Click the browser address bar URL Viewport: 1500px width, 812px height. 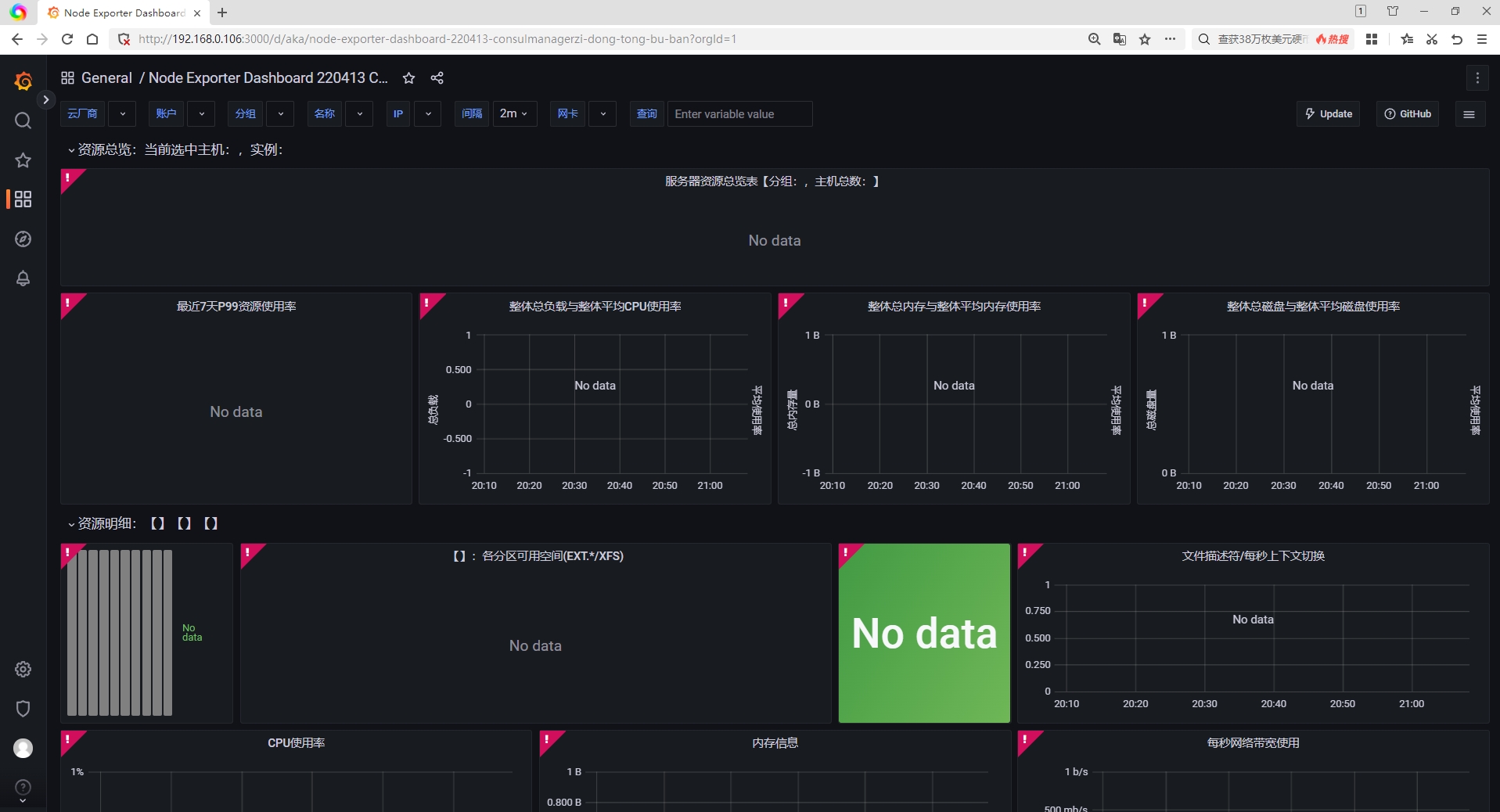click(x=437, y=39)
